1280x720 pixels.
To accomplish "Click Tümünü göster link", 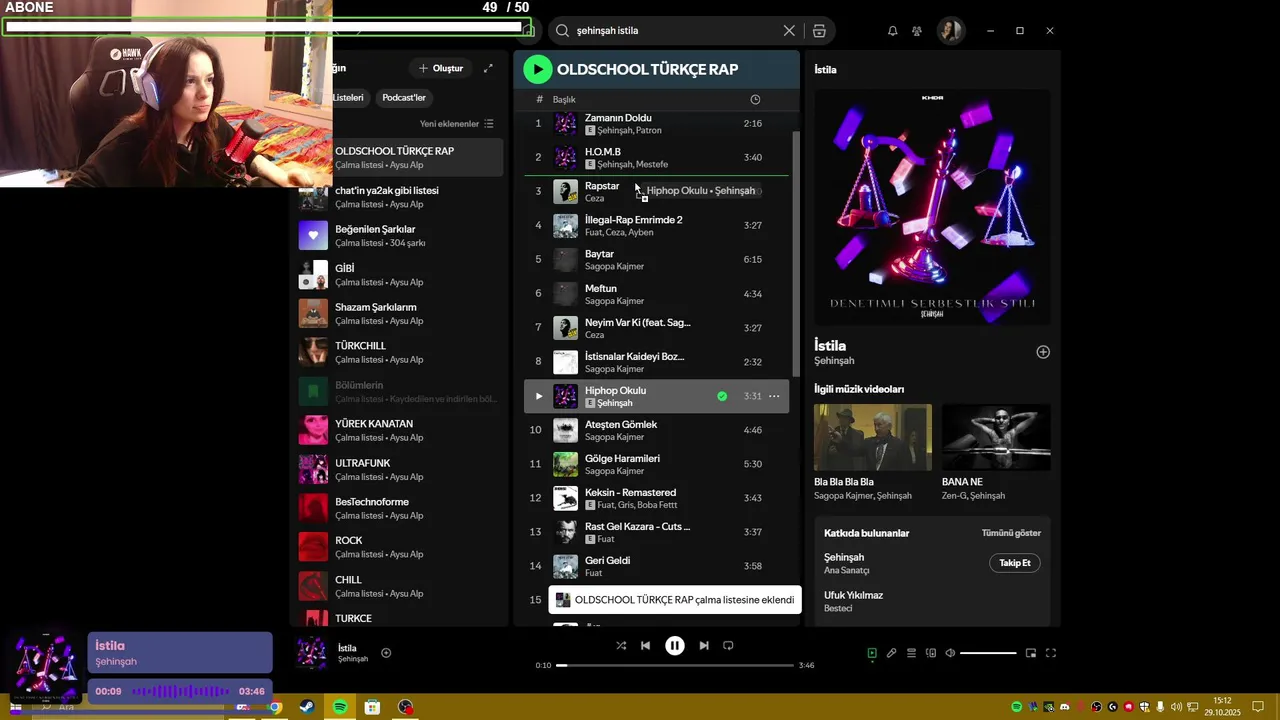I will 1011,533.
